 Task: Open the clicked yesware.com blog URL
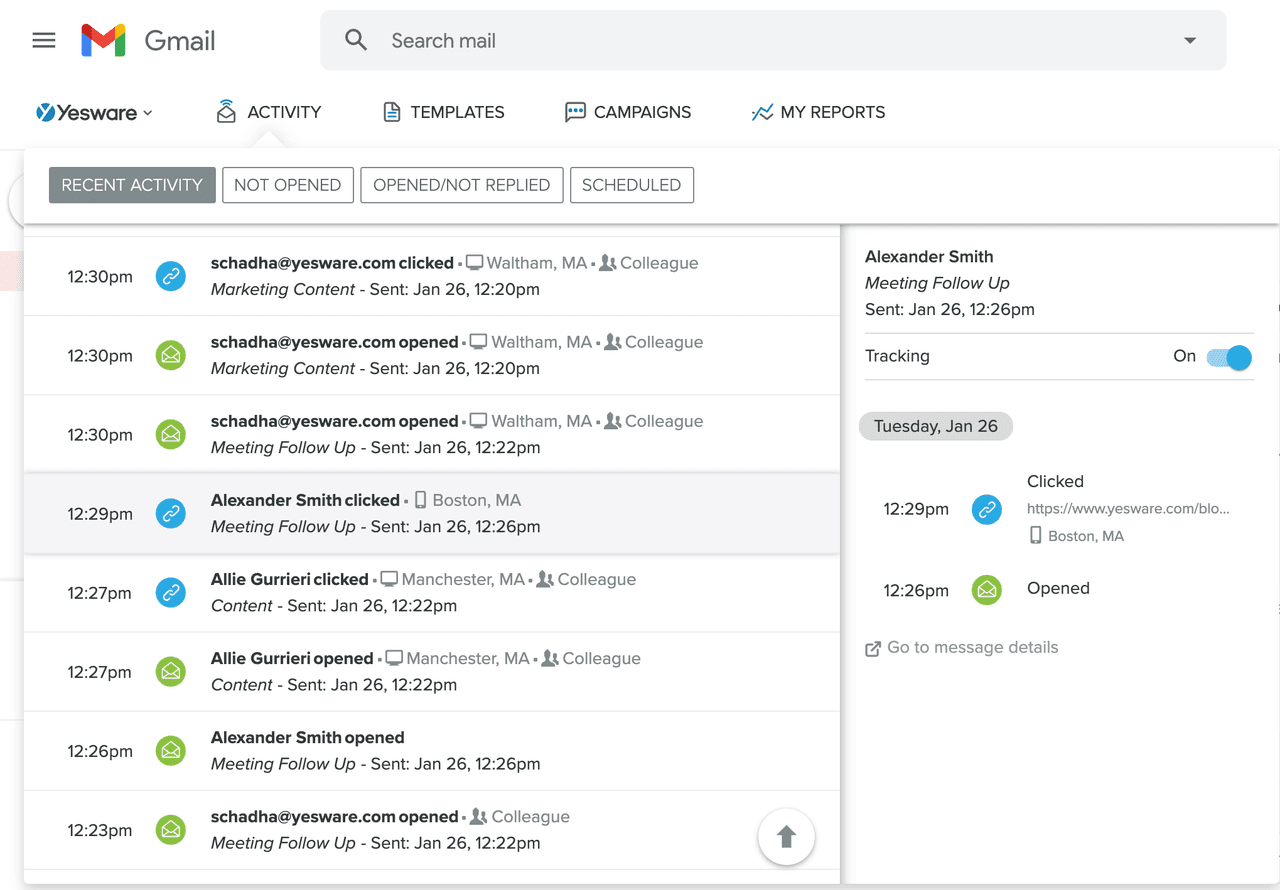pos(1127,509)
